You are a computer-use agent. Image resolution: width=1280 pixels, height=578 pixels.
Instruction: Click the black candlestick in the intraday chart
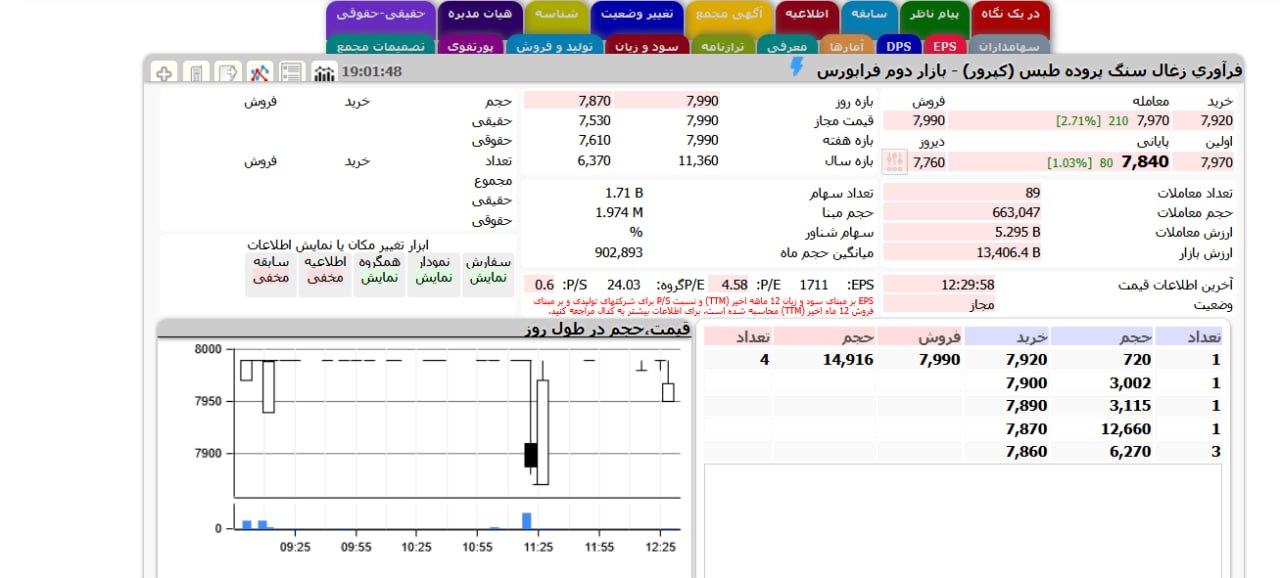coord(531,454)
